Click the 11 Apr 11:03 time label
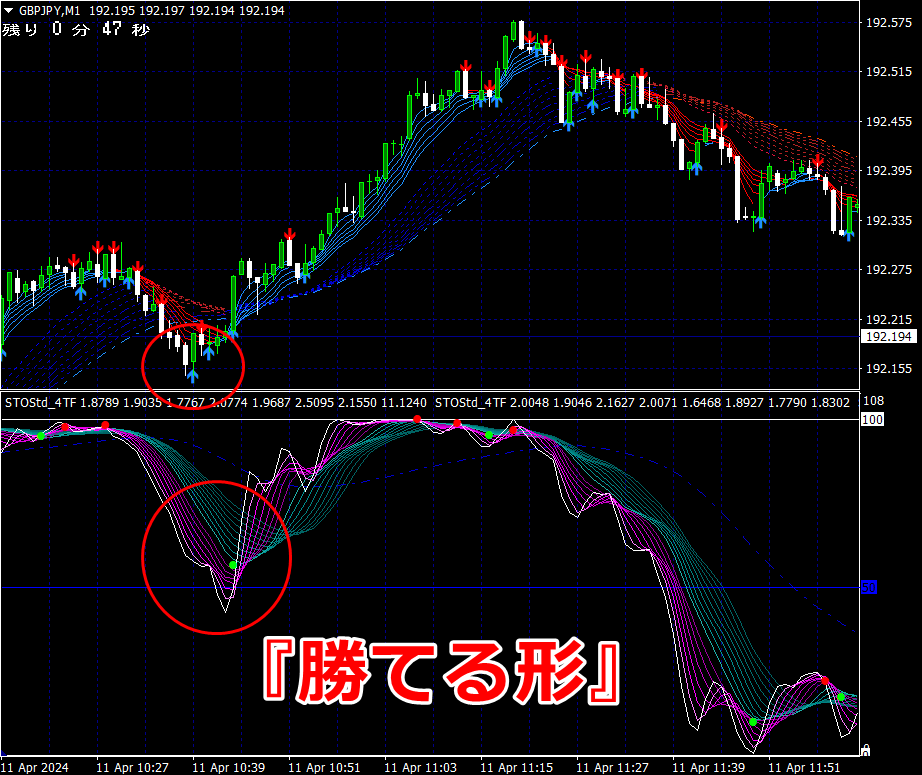Viewport: 922px width, 775px height. coord(420,767)
